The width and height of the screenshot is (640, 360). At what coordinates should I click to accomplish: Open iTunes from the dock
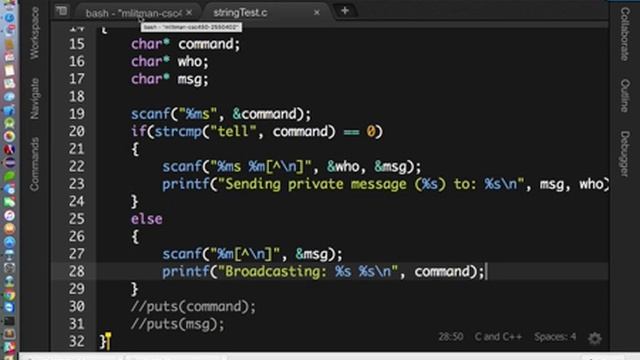[x=9, y=215]
